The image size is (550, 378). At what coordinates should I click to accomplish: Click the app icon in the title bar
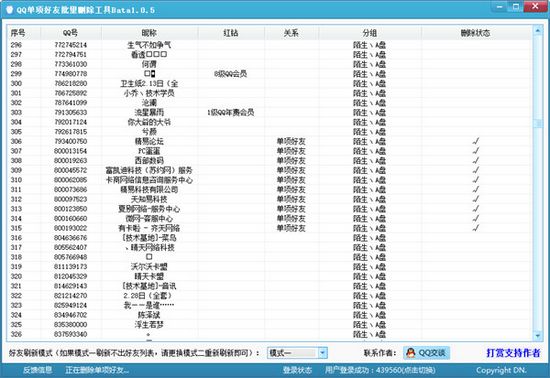[x=9, y=9]
